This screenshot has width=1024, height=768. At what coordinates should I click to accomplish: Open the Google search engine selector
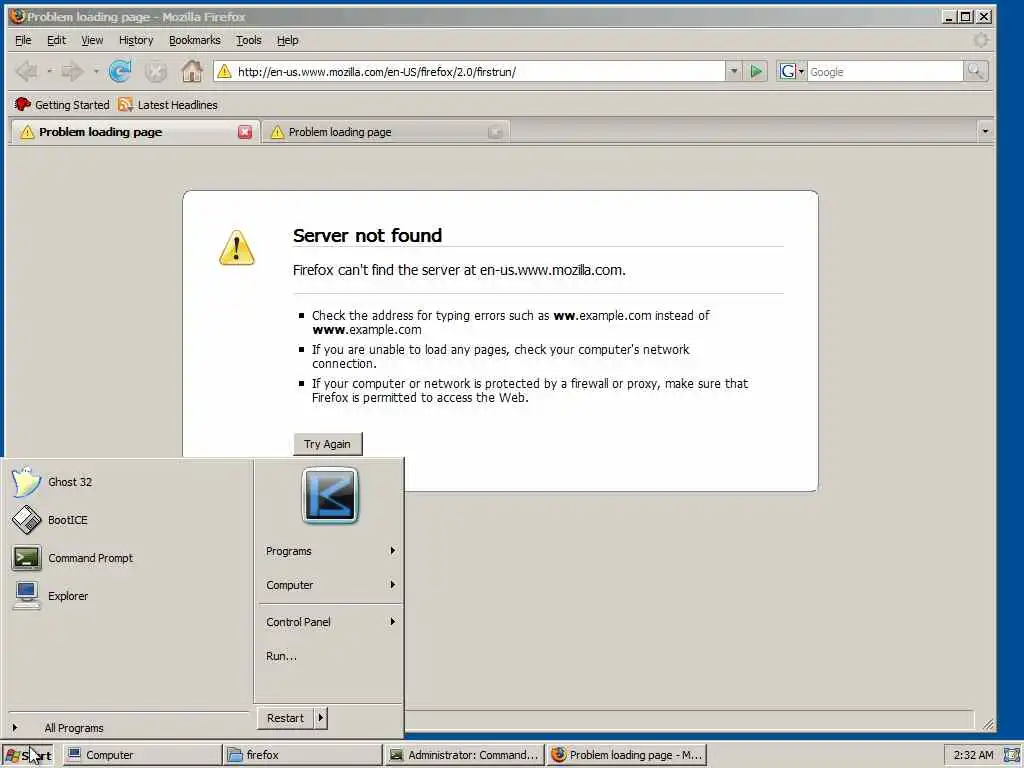point(792,71)
